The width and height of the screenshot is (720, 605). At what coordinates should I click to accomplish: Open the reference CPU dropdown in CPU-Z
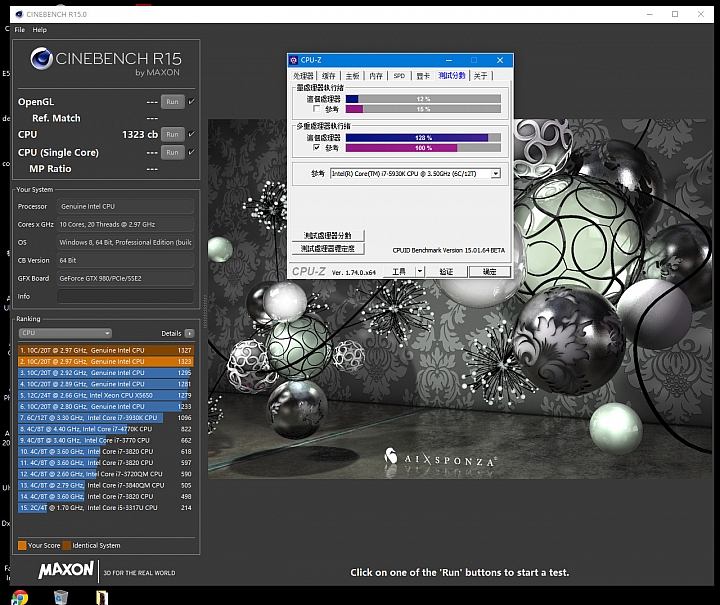click(x=495, y=174)
